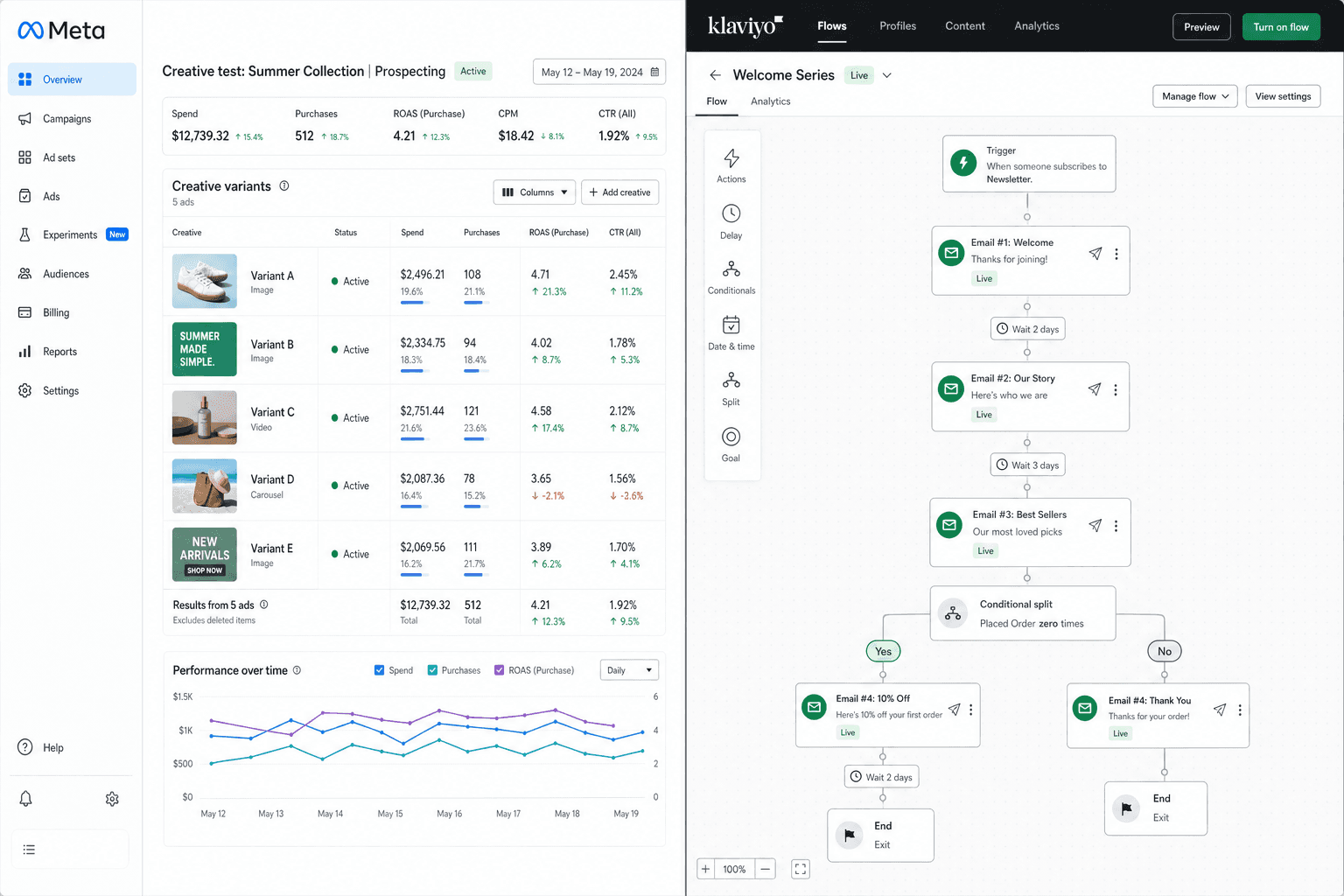Click the fit-to-screen icon in Klaviyo canvas
1344x896 pixels.
(x=801, y=869)
